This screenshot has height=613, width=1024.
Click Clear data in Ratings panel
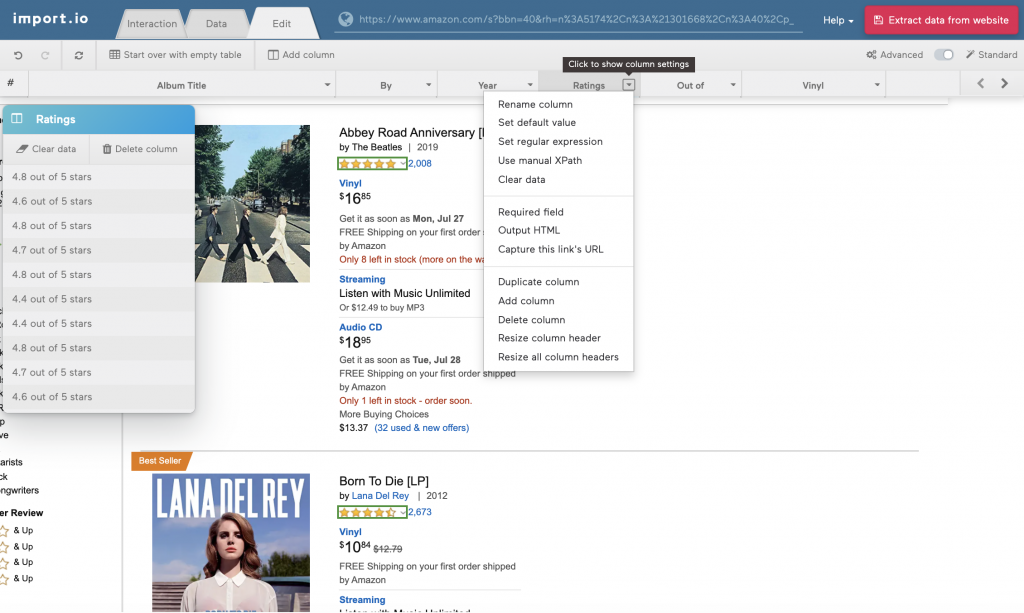[47, 149]
